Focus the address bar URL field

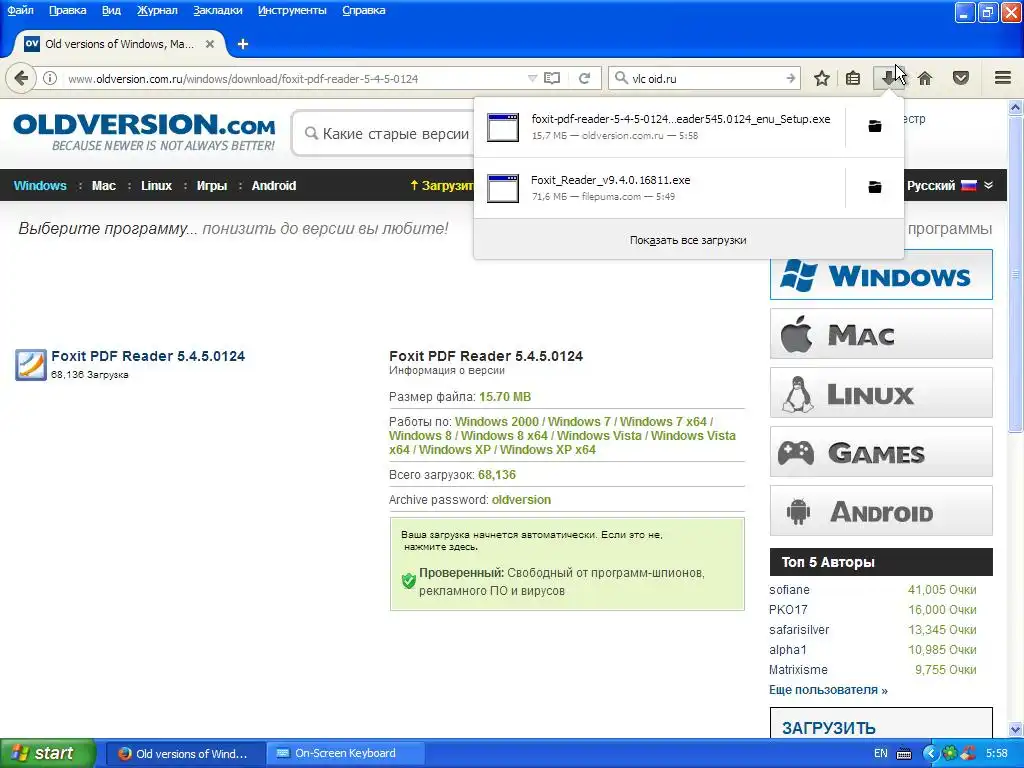click(294, 78)
